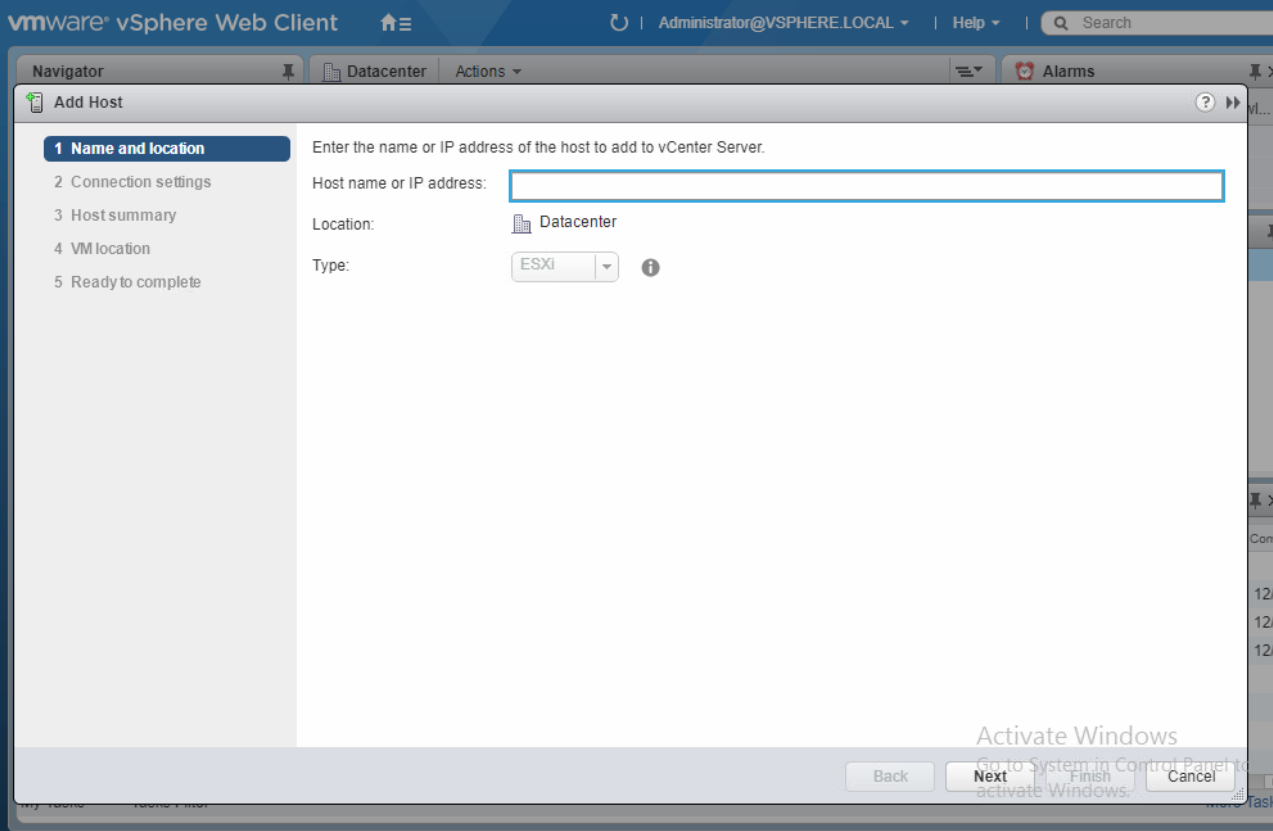Click the vmware vSphere Web Client logo

click(x=172, y=22)
